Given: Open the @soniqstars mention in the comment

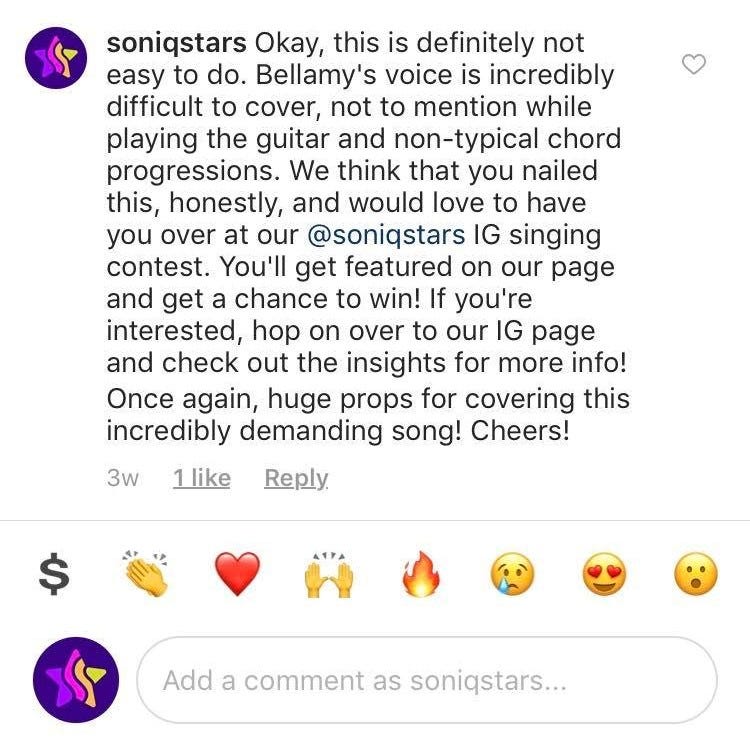Looking at the screenshot, I should [398, 235].
